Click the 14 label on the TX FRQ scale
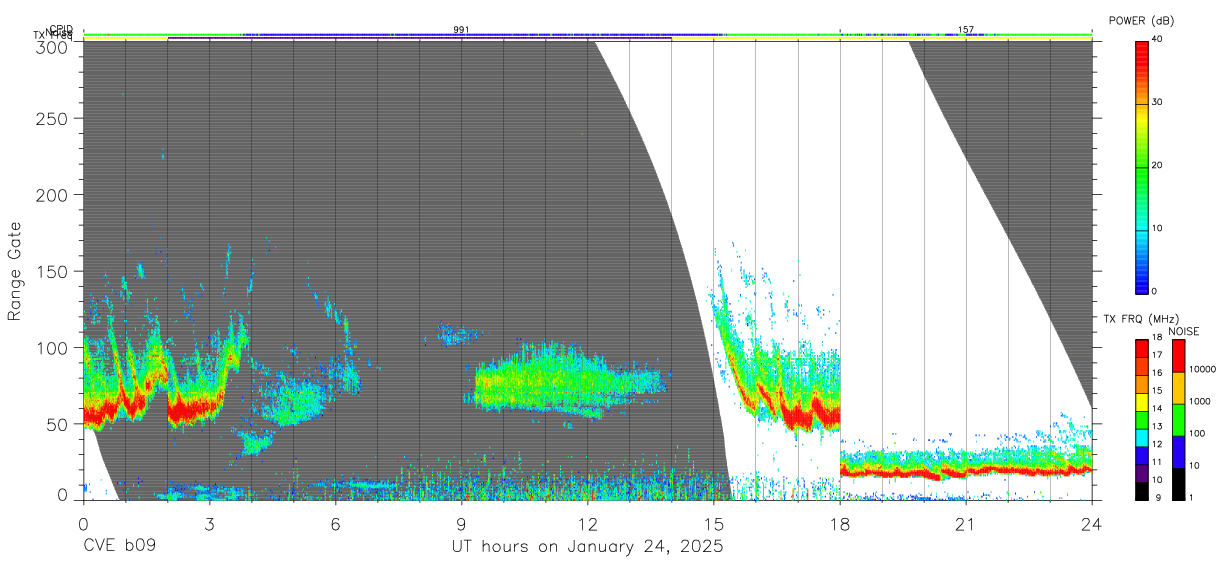The image size is (1228, 567). click(1158, 408)
